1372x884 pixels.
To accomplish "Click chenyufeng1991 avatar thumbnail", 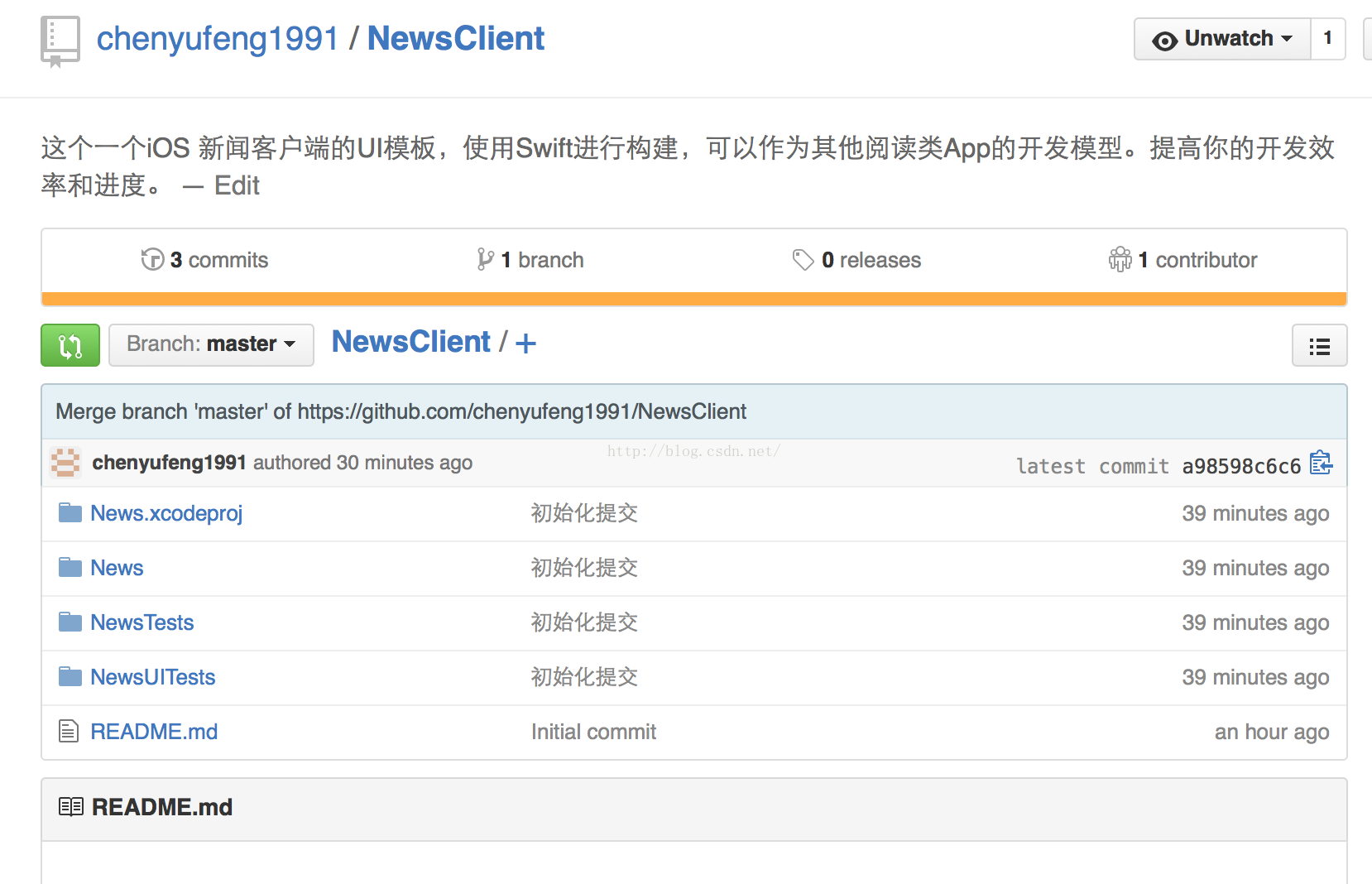I will pos(65,463).
